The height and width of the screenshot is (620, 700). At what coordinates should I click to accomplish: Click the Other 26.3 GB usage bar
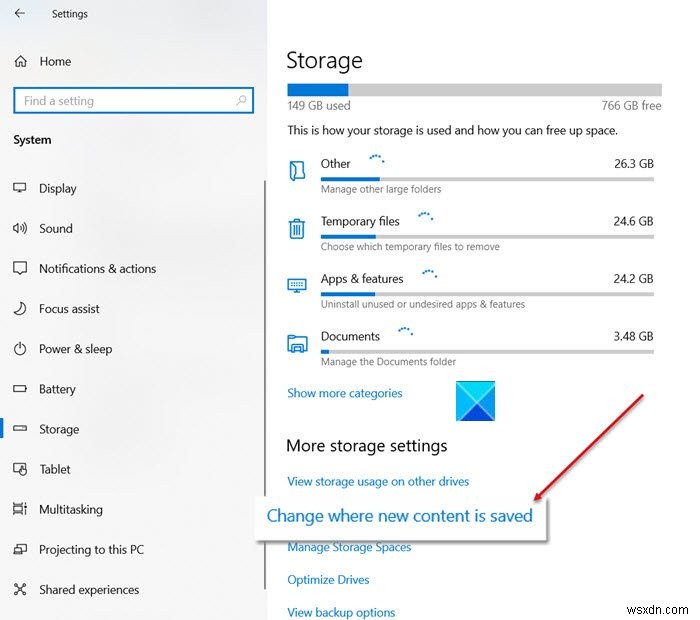488,179
